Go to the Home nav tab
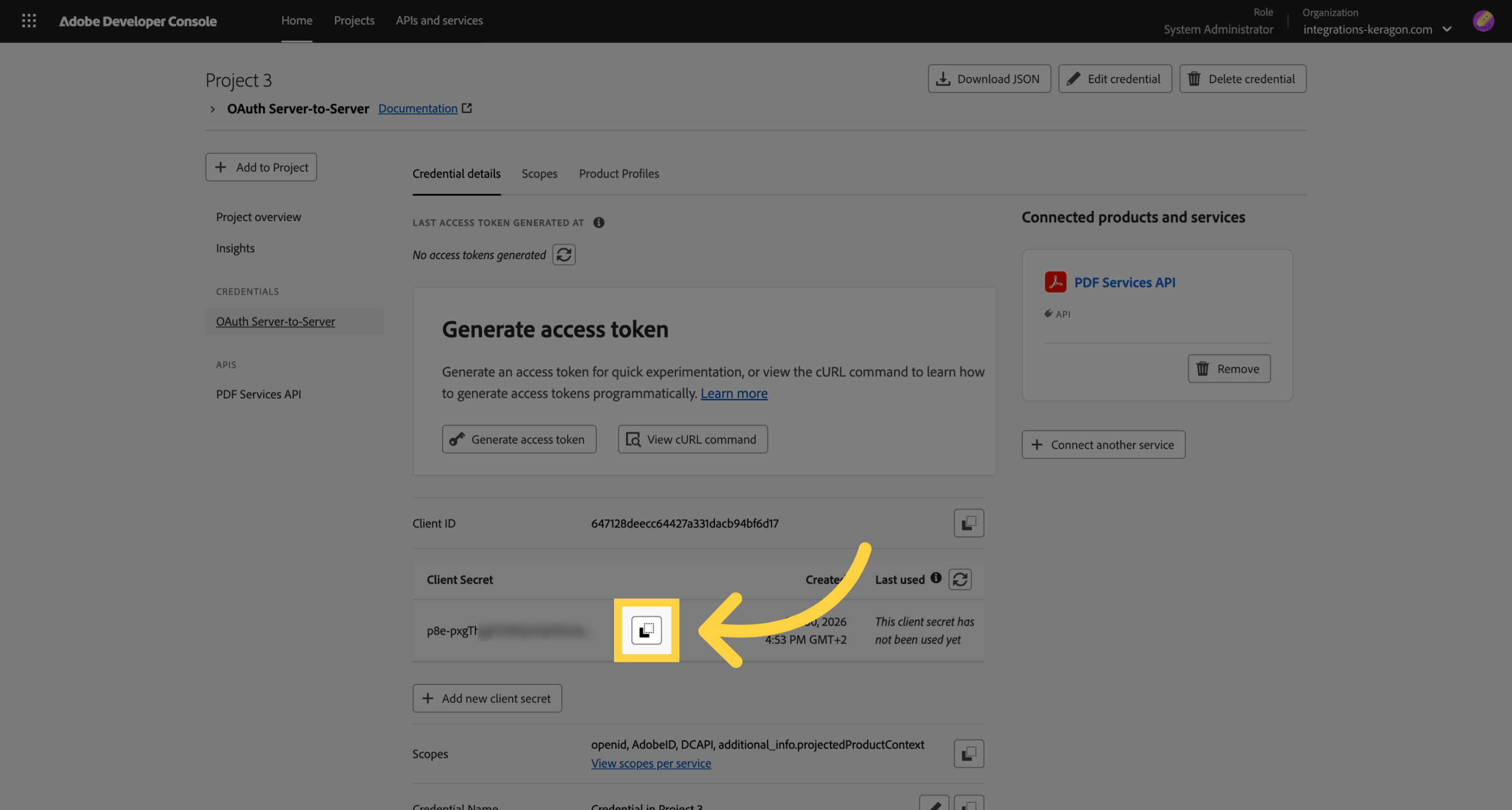The width and height of the screenshot is (1512, 810). click(296, 21)
